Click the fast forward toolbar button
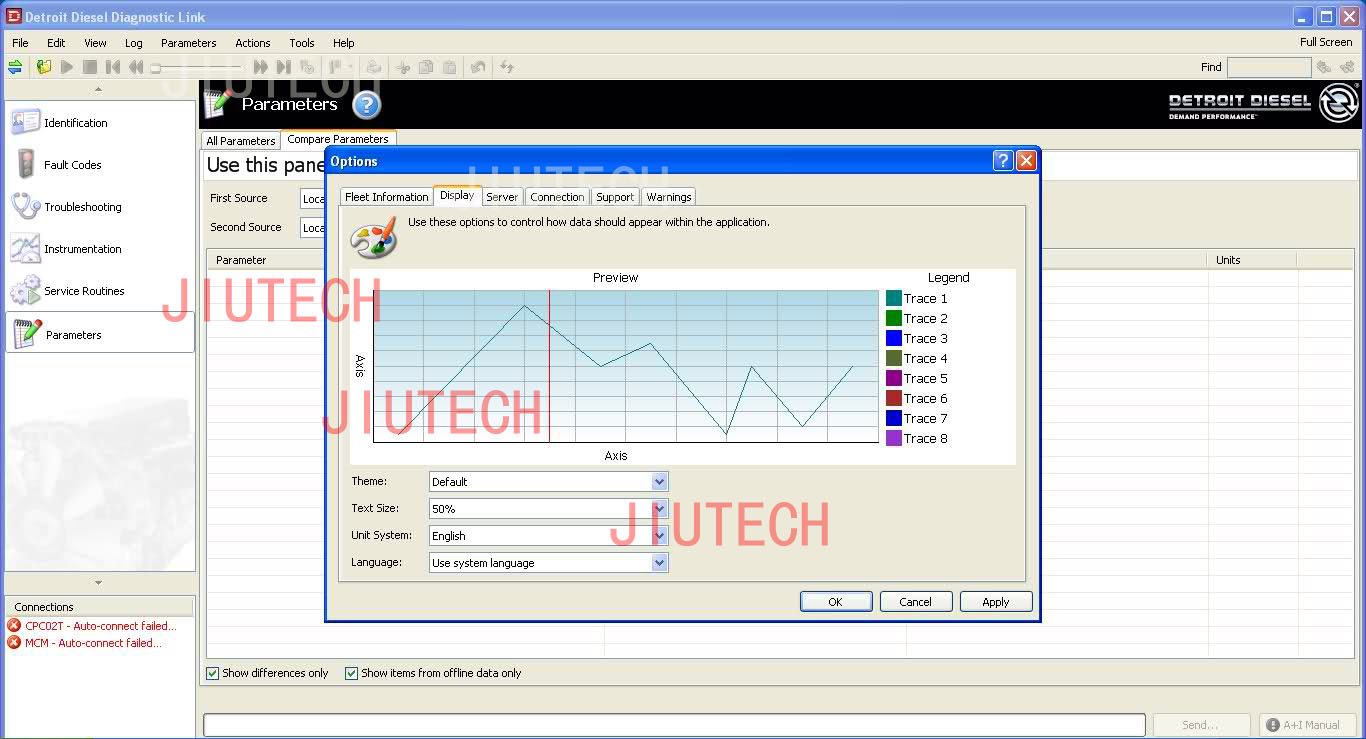Screen dimensions: 1366x739 click(x=261, y=67)
